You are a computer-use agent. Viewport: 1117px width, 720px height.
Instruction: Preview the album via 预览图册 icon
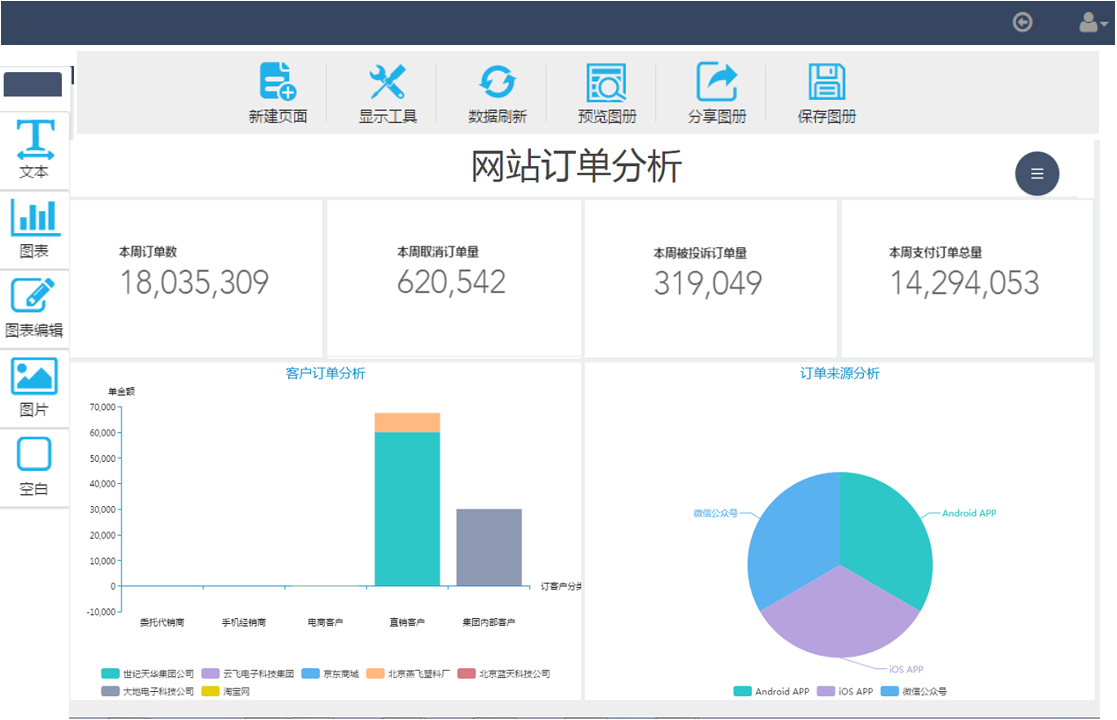[606, 83]
